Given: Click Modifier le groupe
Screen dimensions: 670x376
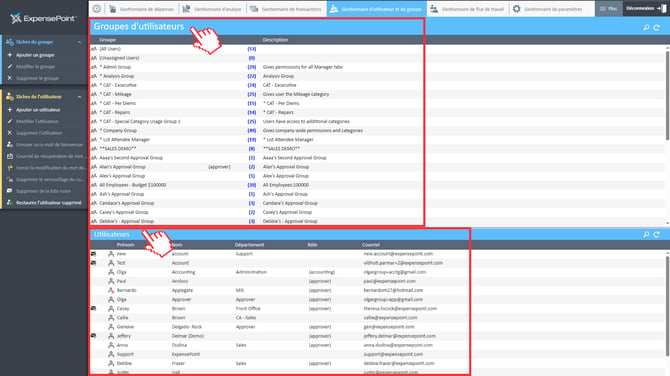Looking at the screenshot, I should (35, 67).
